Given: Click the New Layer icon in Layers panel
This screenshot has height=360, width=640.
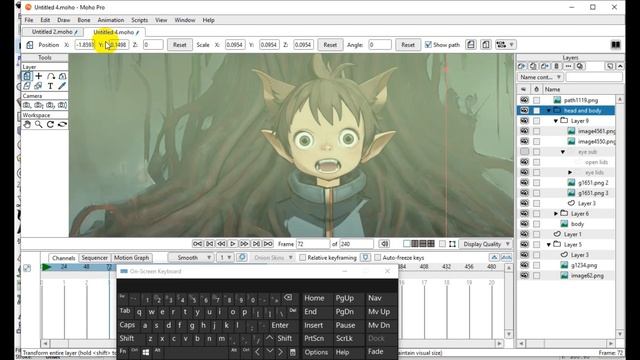Looking at the screenshot, I should pyautogui.click(x=522, y=66).
